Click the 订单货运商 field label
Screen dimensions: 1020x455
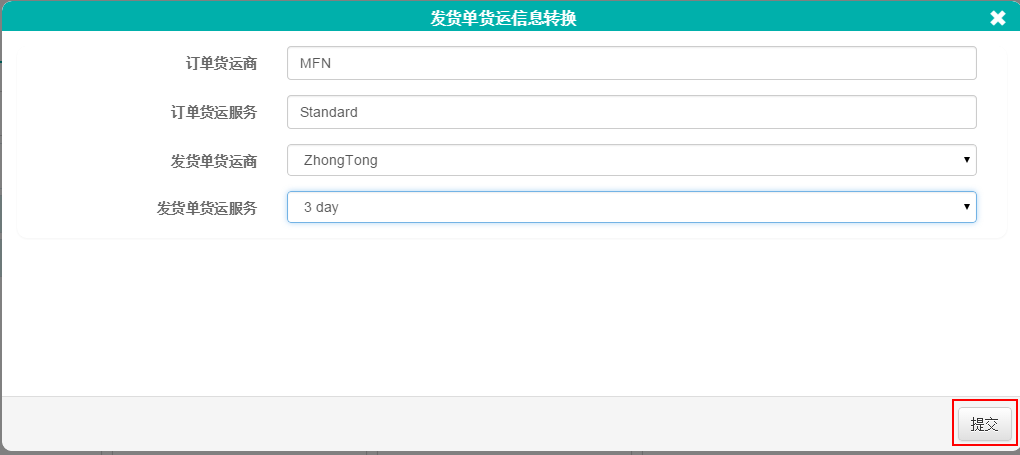(221, 64)
